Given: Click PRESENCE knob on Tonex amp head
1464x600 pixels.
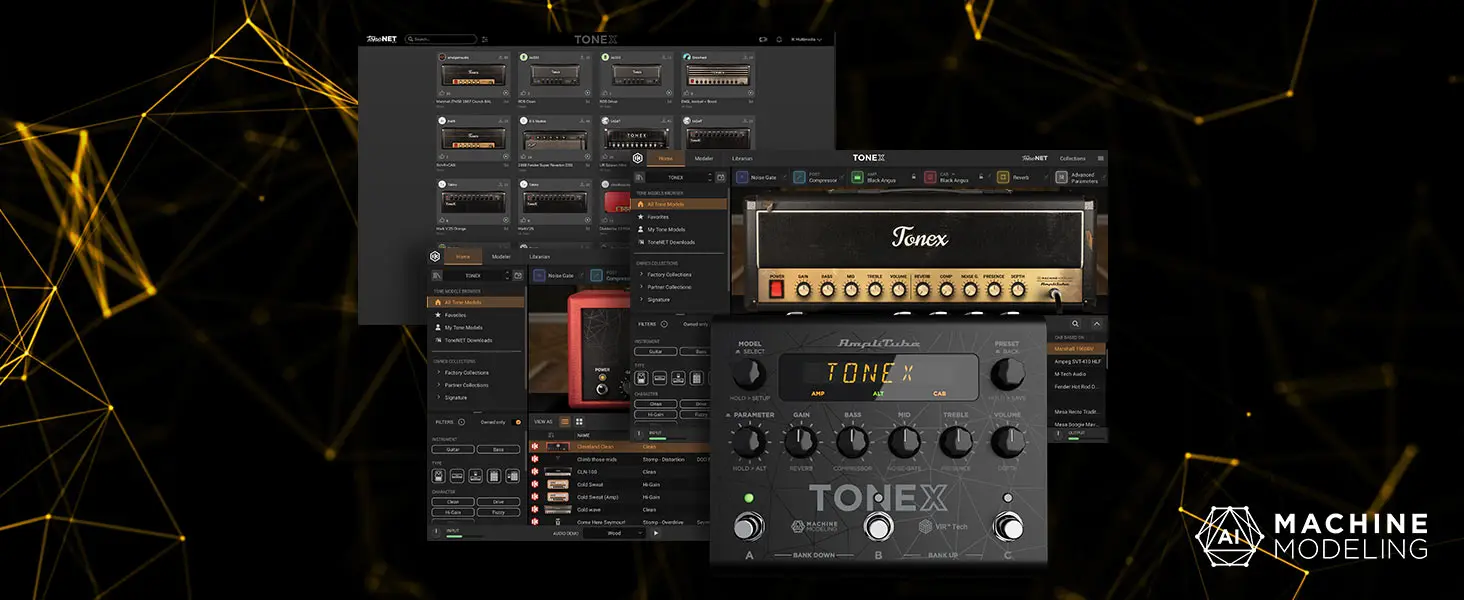Looking at the screenshot, I should (x=994, y=290).
